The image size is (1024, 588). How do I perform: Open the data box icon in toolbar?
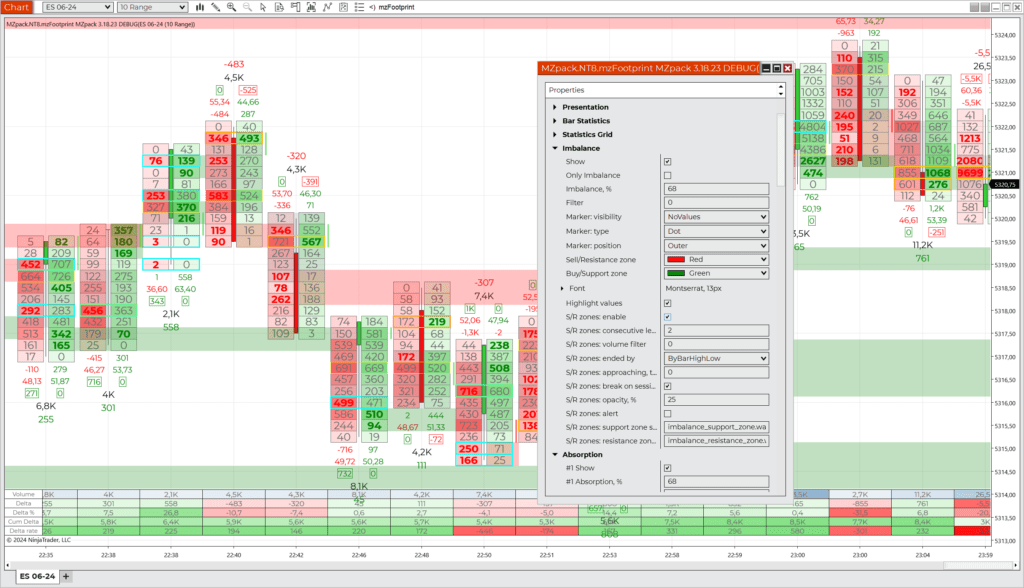point(279,7)
